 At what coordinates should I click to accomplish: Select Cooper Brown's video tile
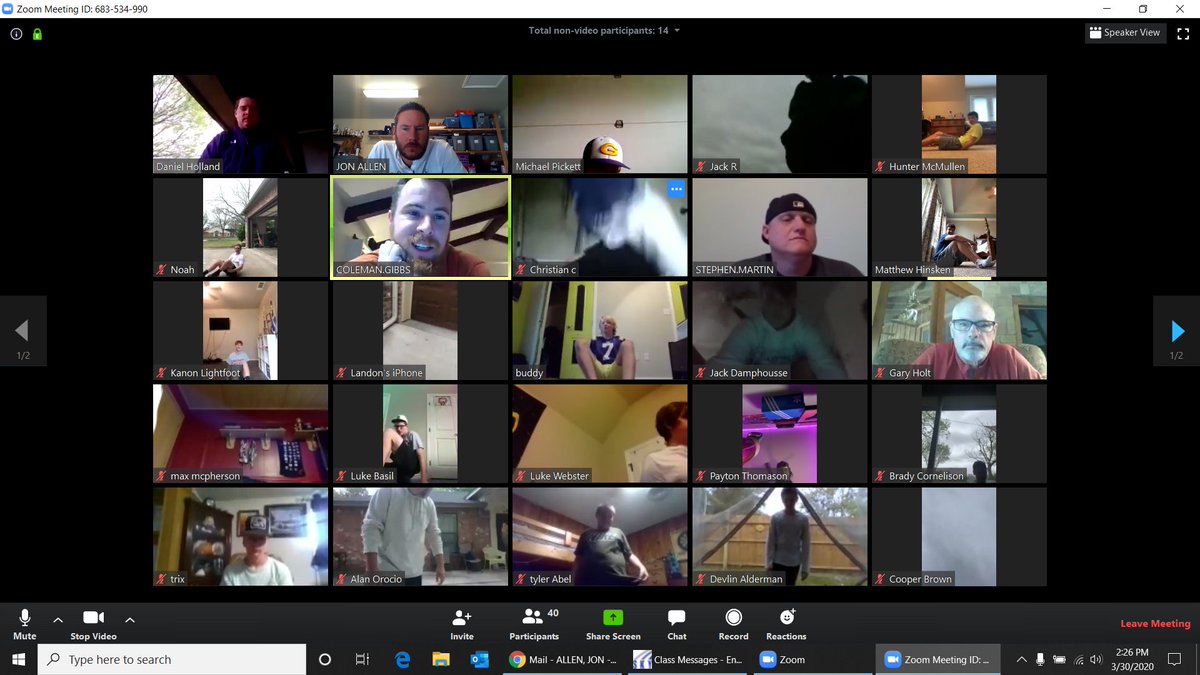click(960, 536)
